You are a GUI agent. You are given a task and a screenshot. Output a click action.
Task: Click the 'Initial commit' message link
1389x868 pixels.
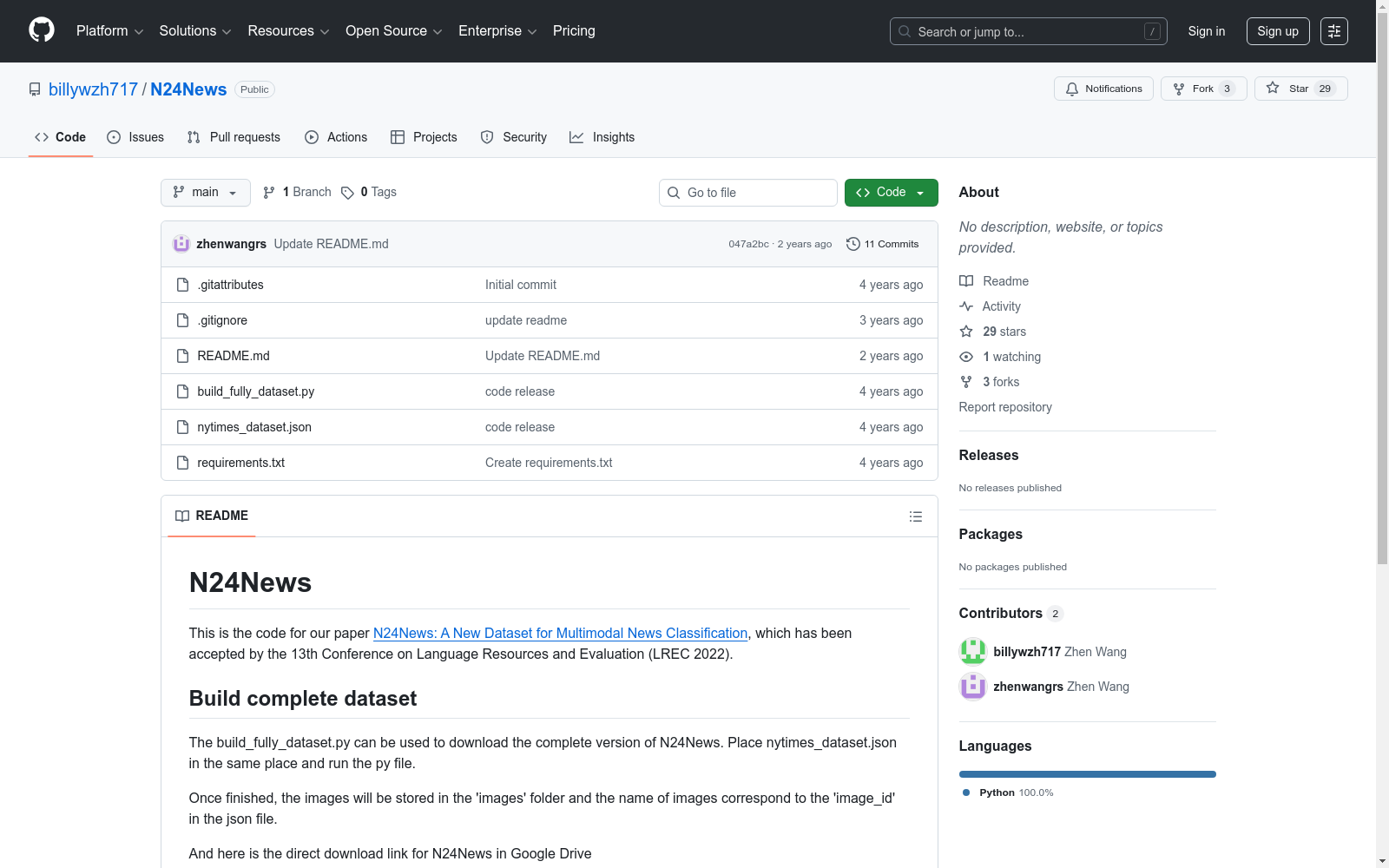point(521,285)
